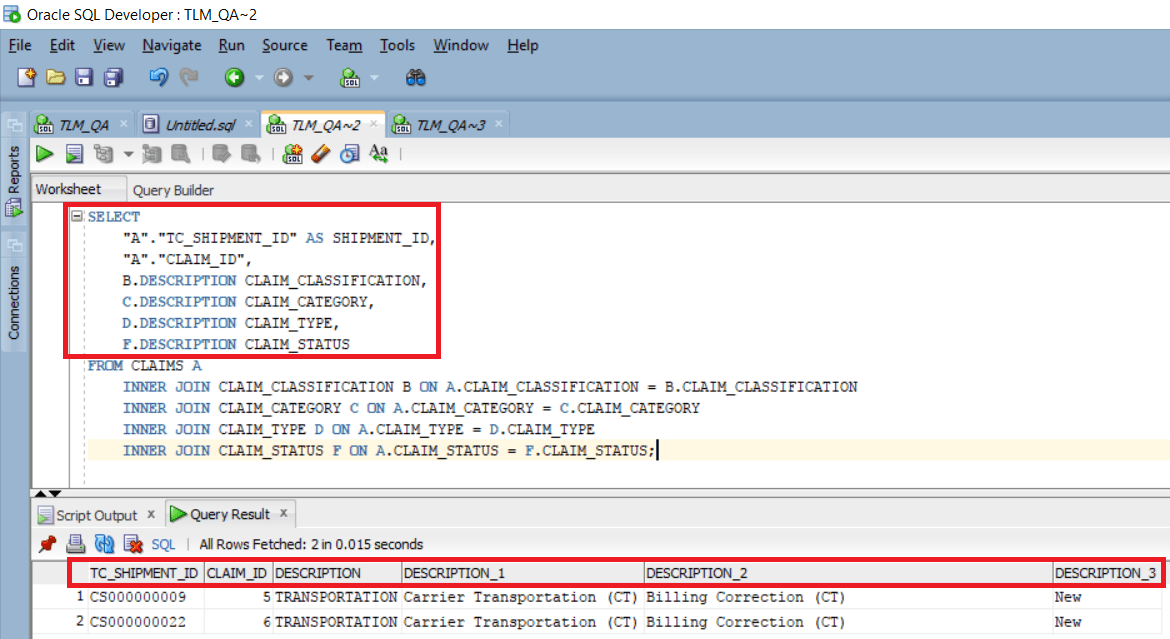Click the FROM CLAIMS A code line

145,366
